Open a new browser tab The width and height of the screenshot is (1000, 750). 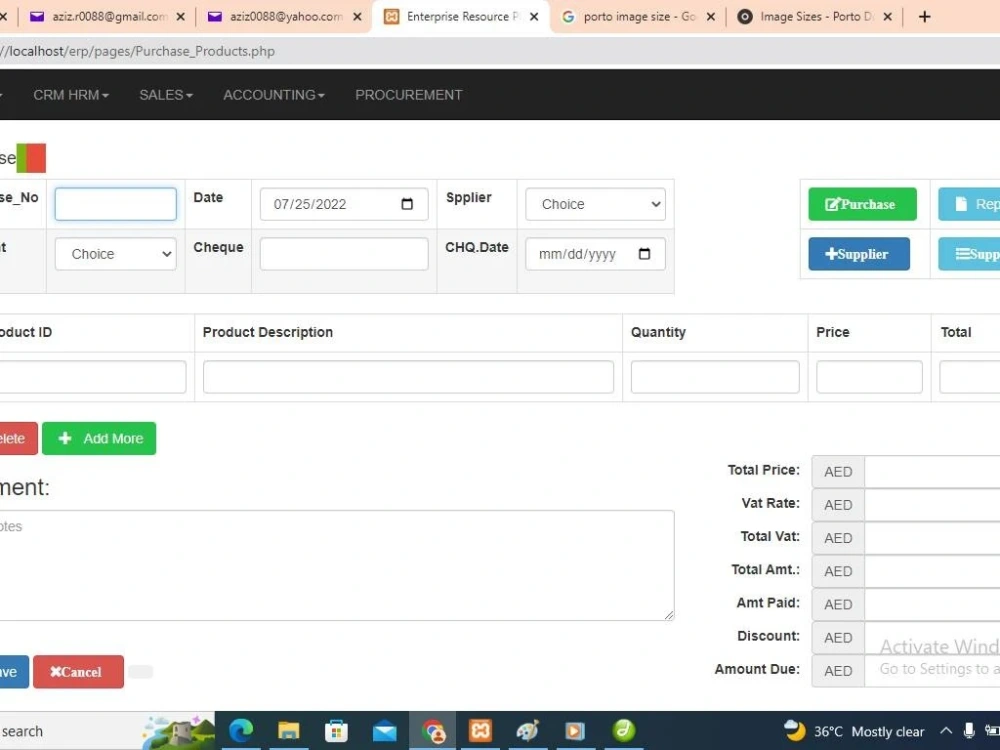[925, 17]
